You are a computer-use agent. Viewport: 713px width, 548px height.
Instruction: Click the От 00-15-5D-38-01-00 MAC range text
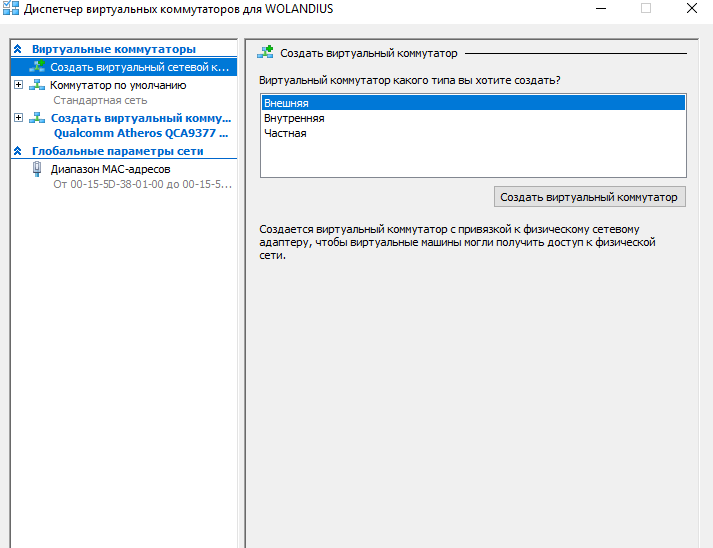point(142,184)
